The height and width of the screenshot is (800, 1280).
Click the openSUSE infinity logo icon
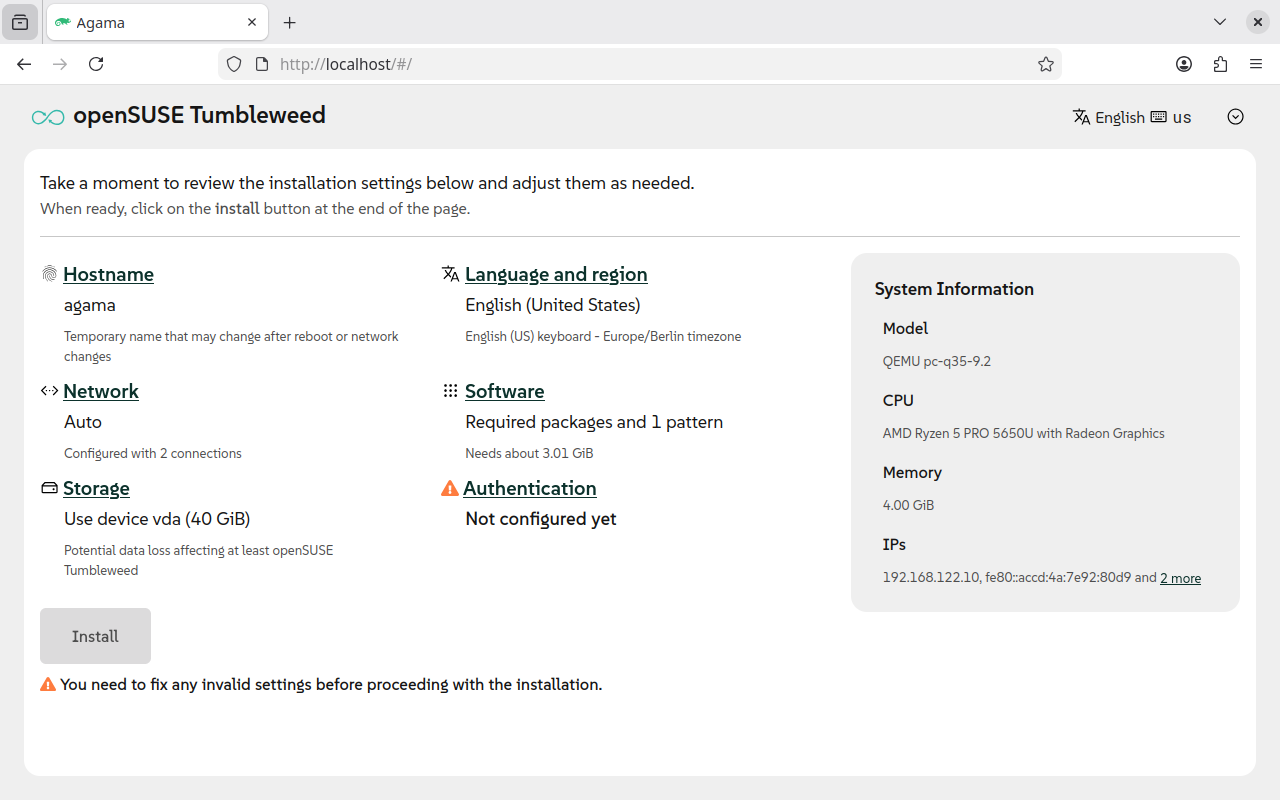coord(48,117)
